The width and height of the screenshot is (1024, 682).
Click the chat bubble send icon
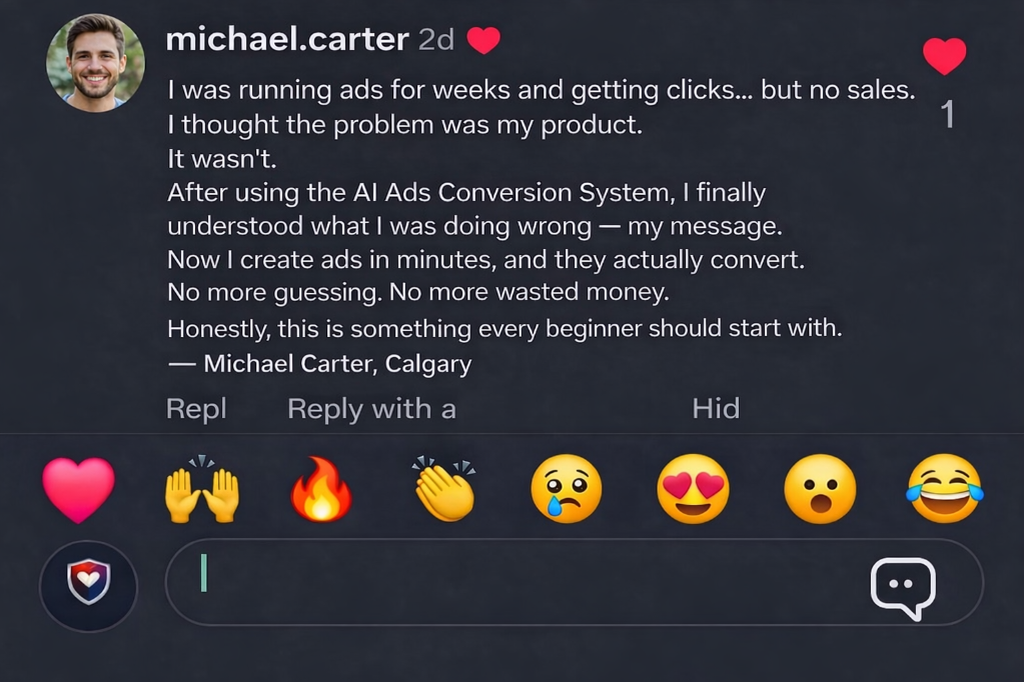(x=902, y=587)
